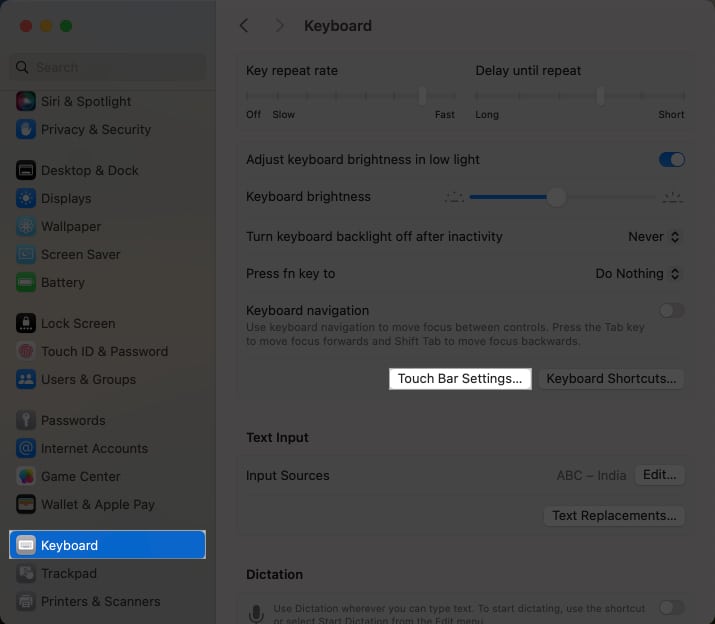Click the Touch ID fingerprint icon
Viewport: 715px width, 624px height.
(26, 351)
